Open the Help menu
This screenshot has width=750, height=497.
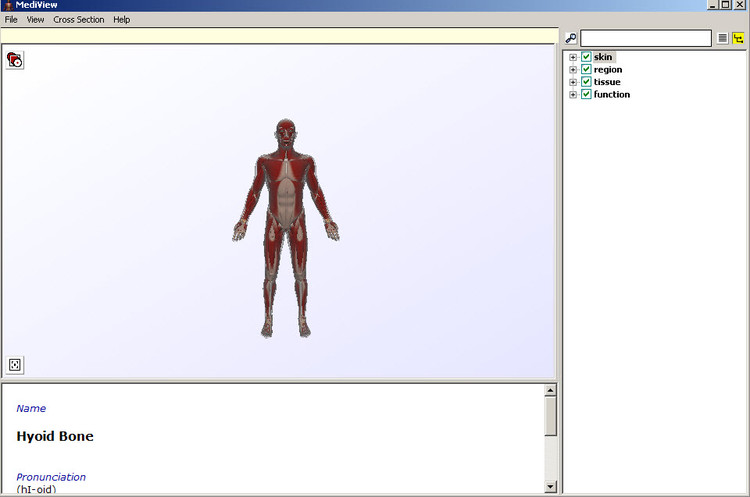coord(121,19)
